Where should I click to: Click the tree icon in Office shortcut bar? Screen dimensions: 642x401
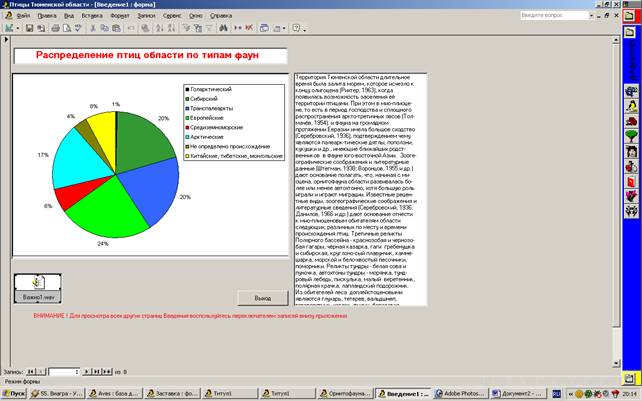(631, 136)
